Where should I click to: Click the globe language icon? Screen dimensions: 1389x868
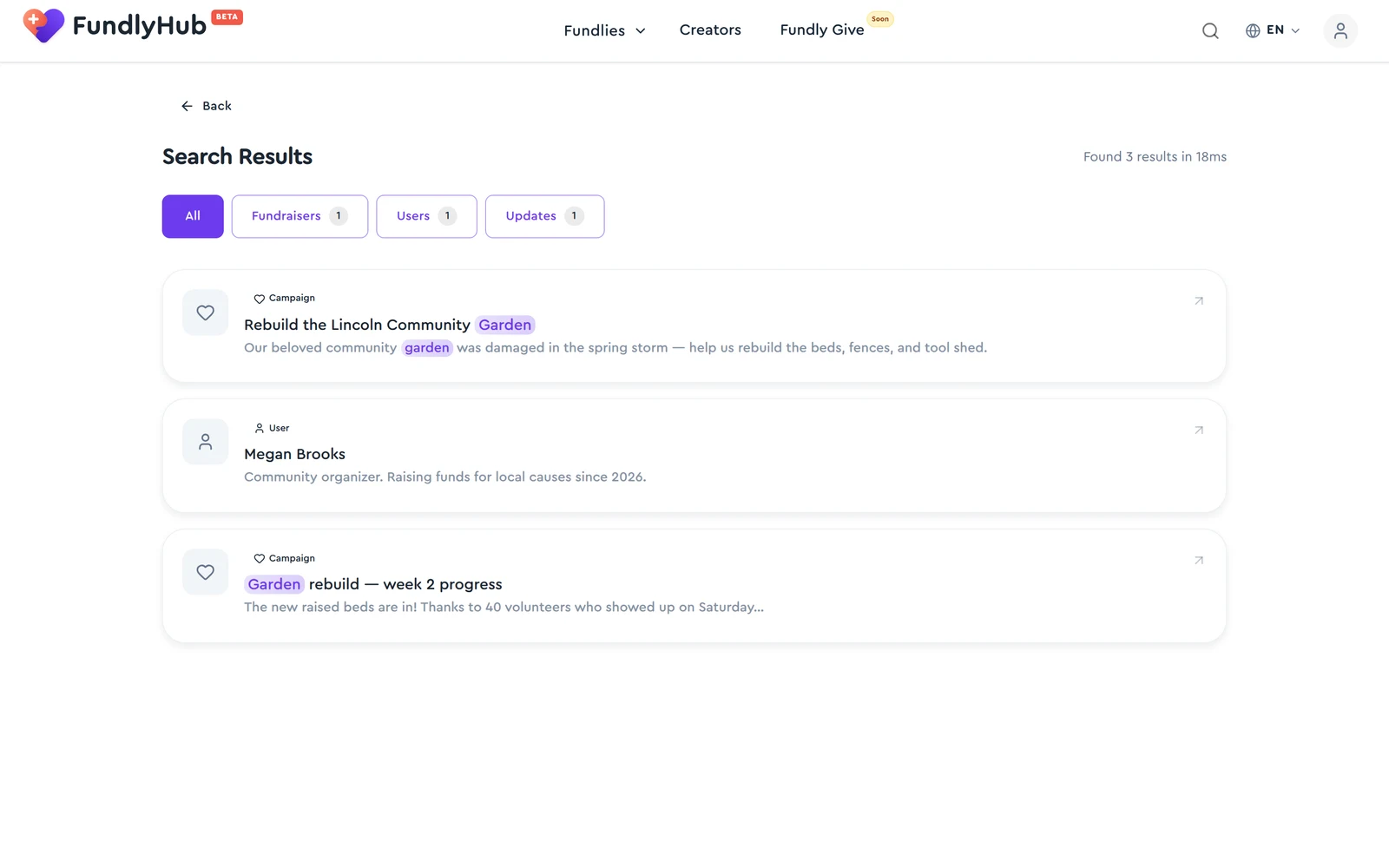(1253, 30)
